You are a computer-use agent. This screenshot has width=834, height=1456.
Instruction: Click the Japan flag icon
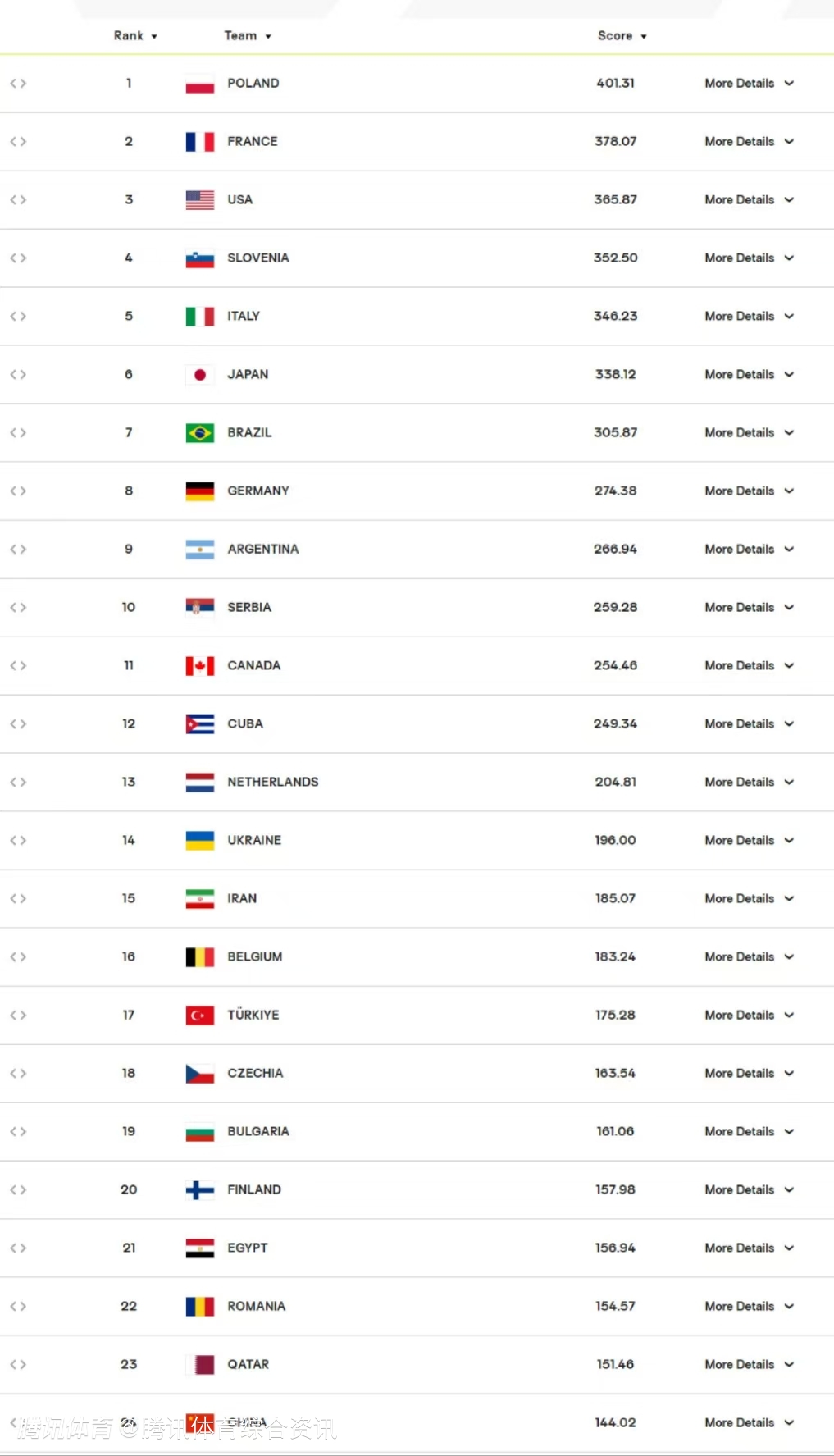tap(200, 375)
